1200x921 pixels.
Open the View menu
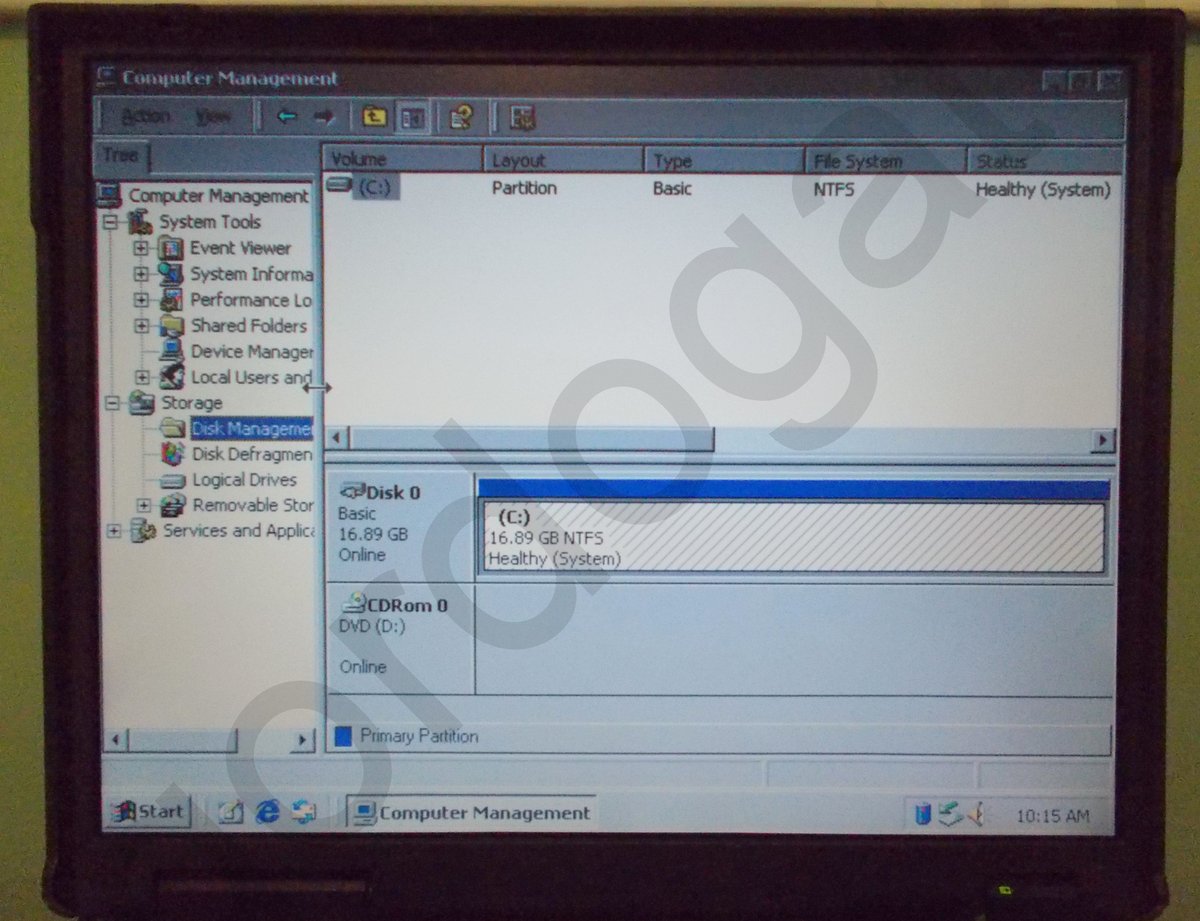click(213, 117)
